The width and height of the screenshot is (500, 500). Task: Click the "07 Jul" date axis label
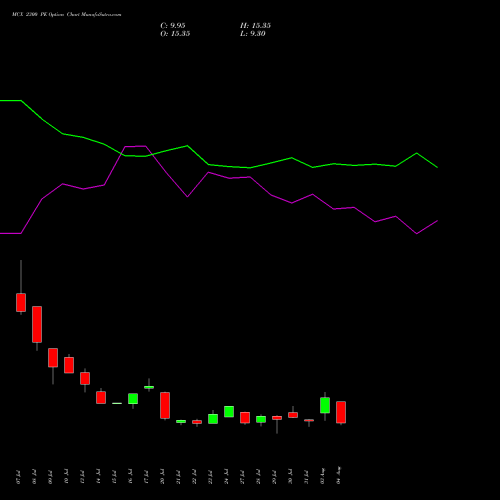(x=18, y=477)
